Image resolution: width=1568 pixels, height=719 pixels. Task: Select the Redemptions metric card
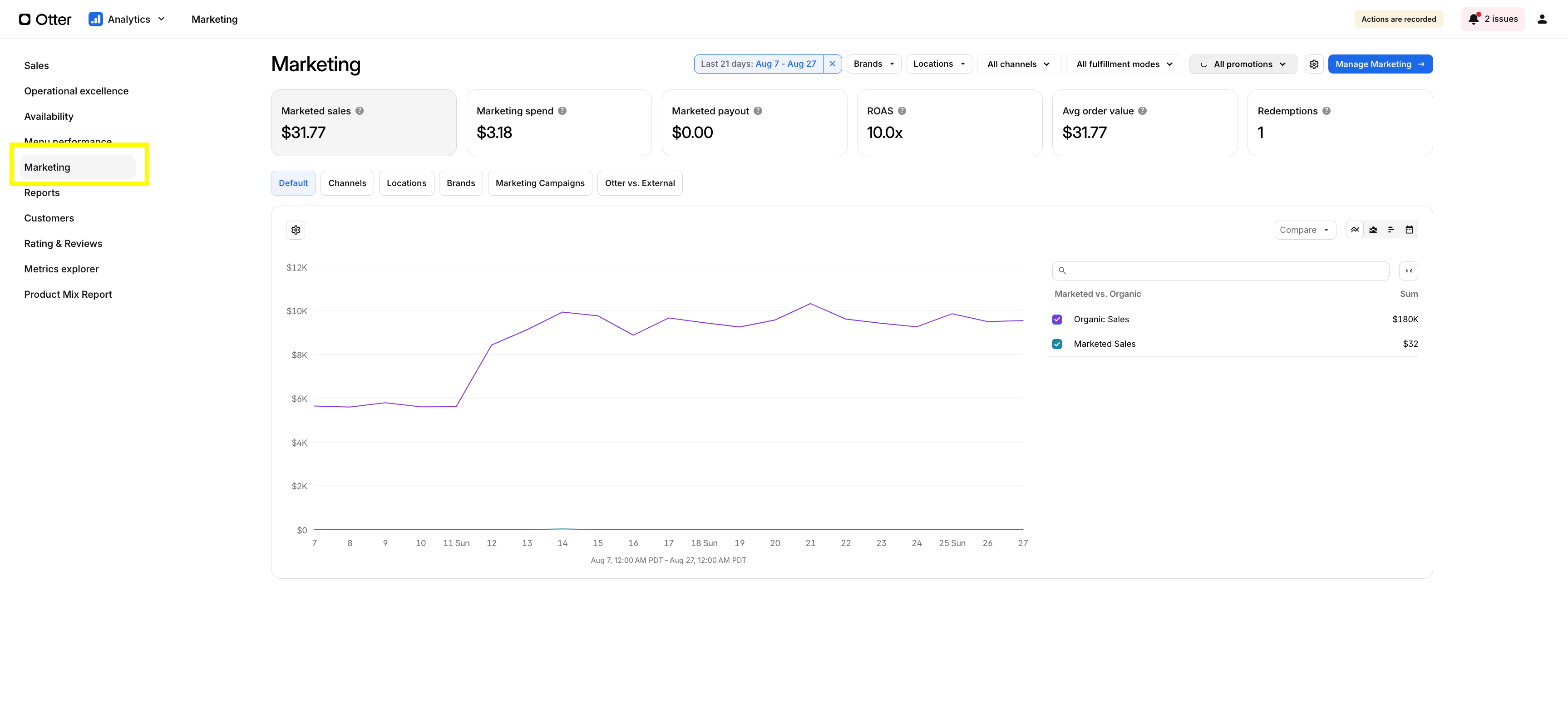[x=1341, y=123]
